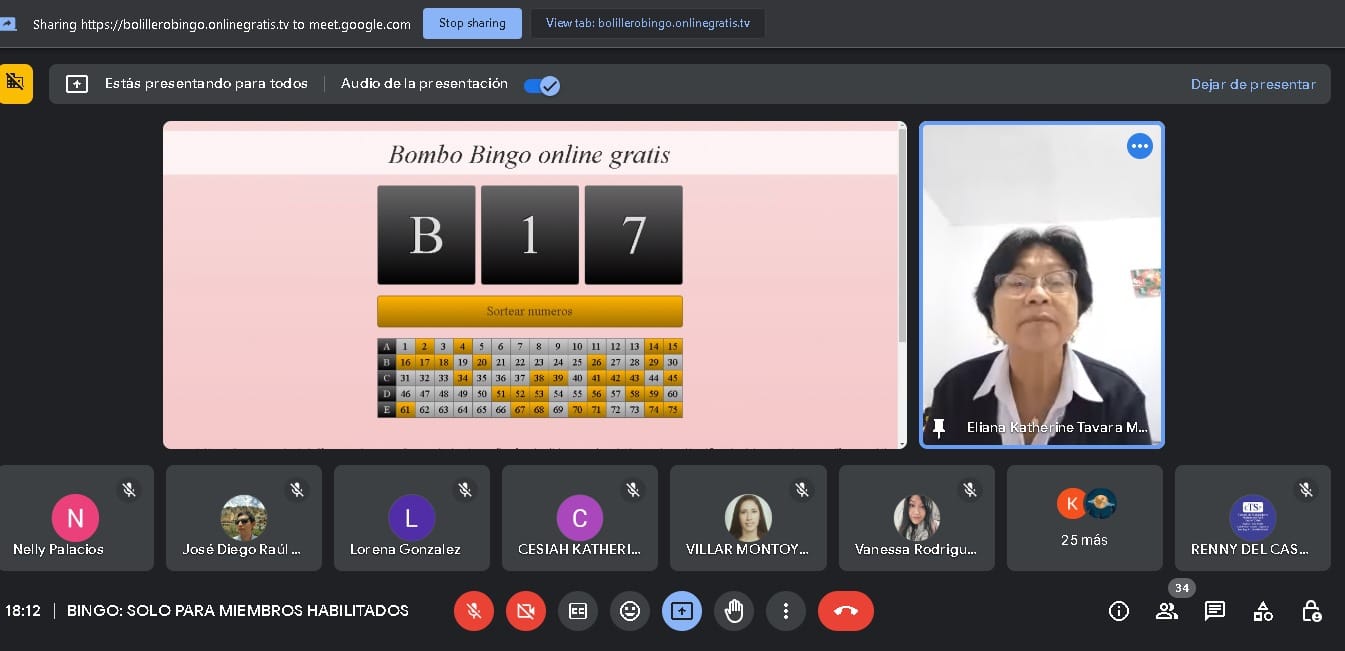Screen dimensions: 1345x651
Task: Click number 17 in the bingo grid
Action: [425, 363]
